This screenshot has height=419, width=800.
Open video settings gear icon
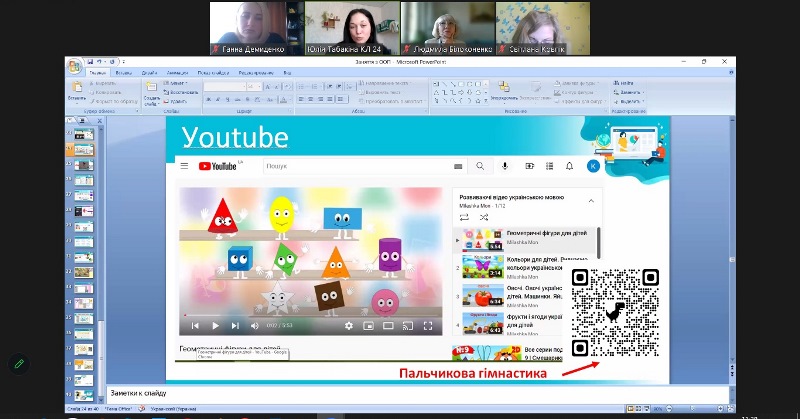pyautogui.click(x=348, y=326)
